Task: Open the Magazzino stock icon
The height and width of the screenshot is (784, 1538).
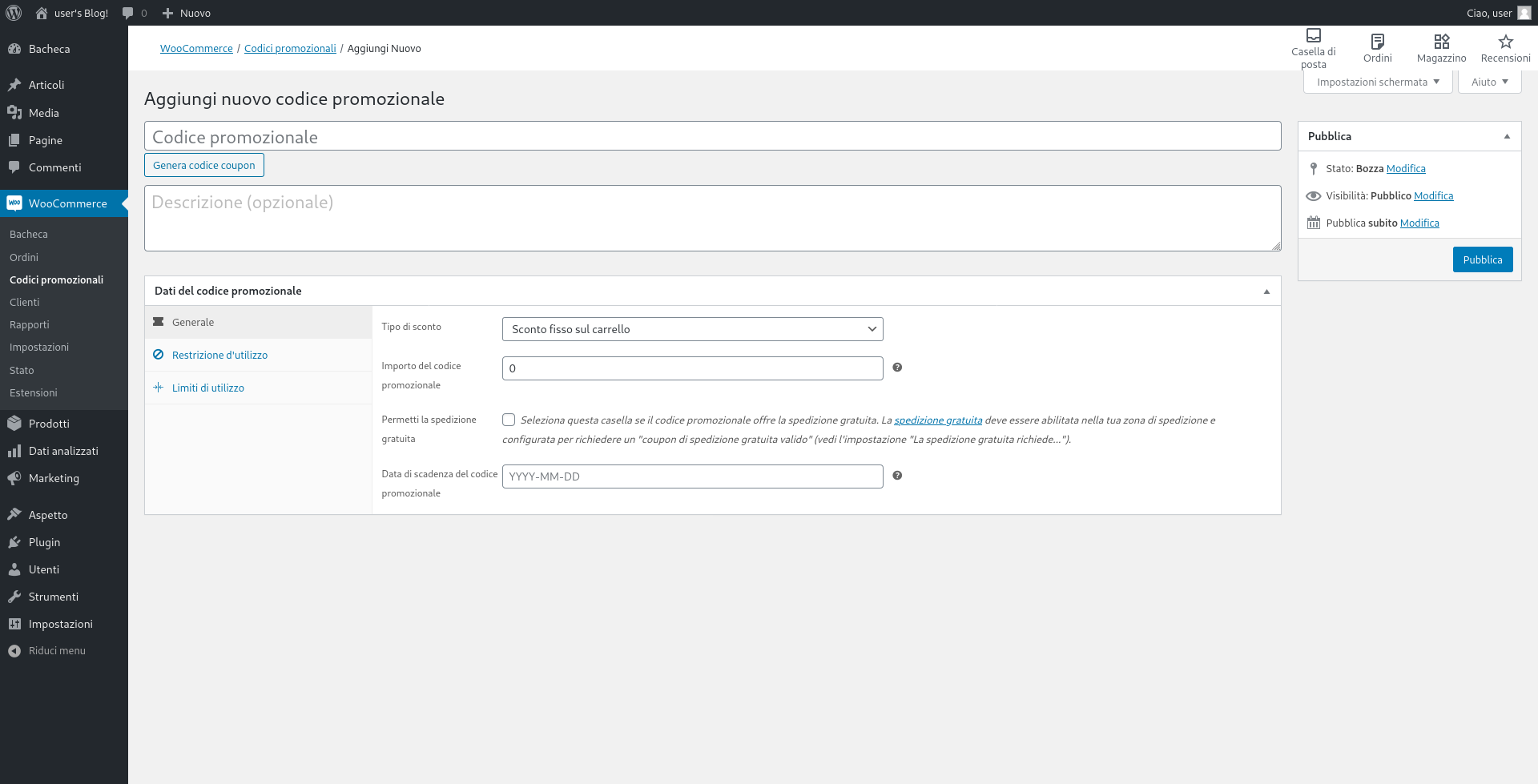Action: click(x=1442, y=42)
